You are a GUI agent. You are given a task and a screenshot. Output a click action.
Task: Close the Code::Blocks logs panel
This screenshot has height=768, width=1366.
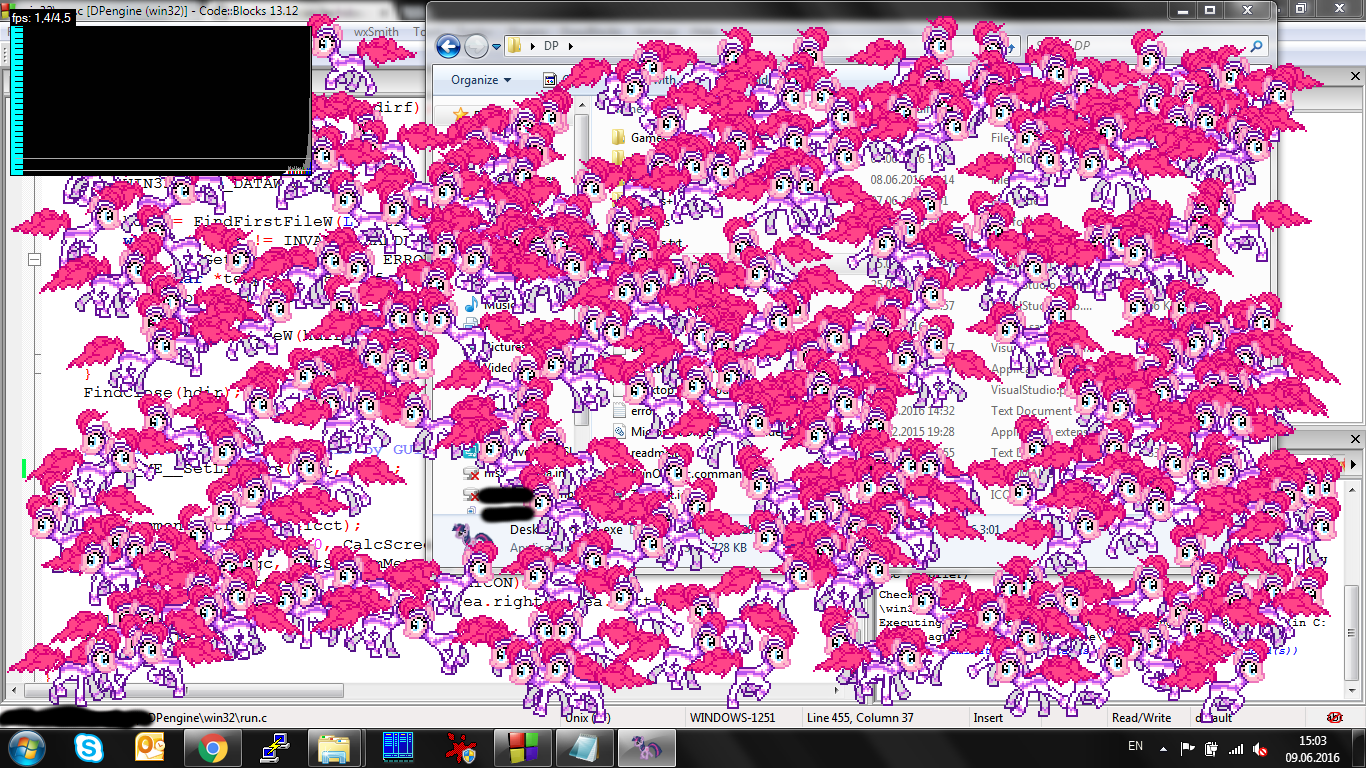tap(1356, 439)
